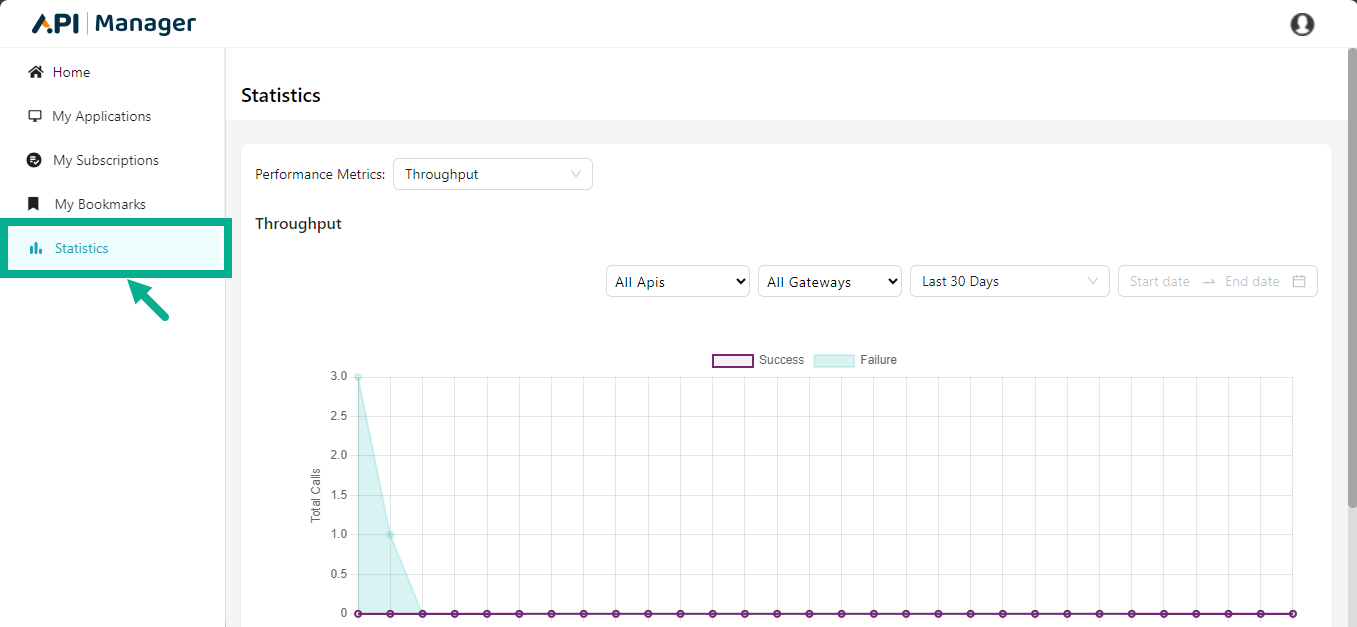
Task: Open the Performance Metrics Throughput dropdown
Action: [492, 174]
